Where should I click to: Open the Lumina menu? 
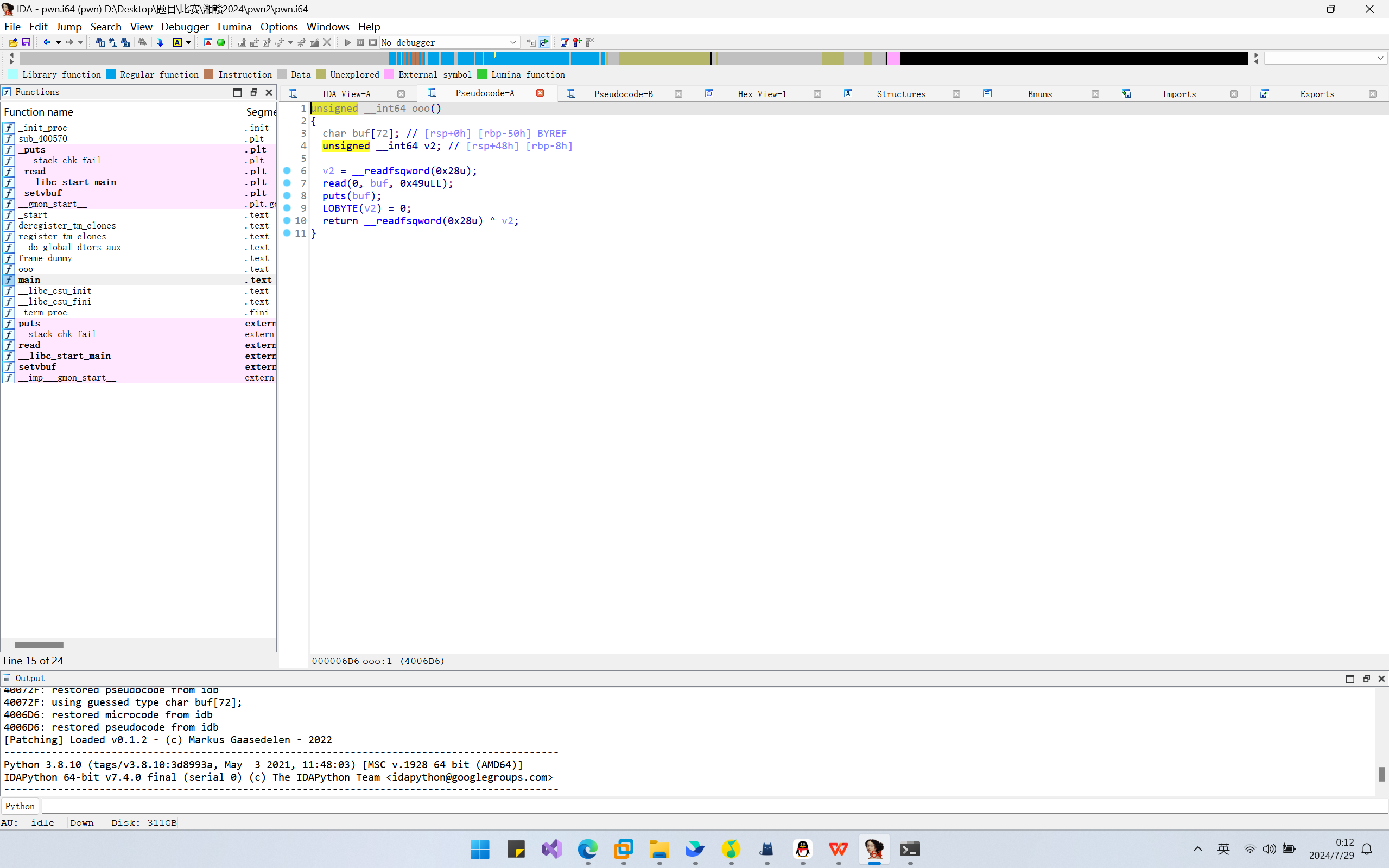pos(234,27)
